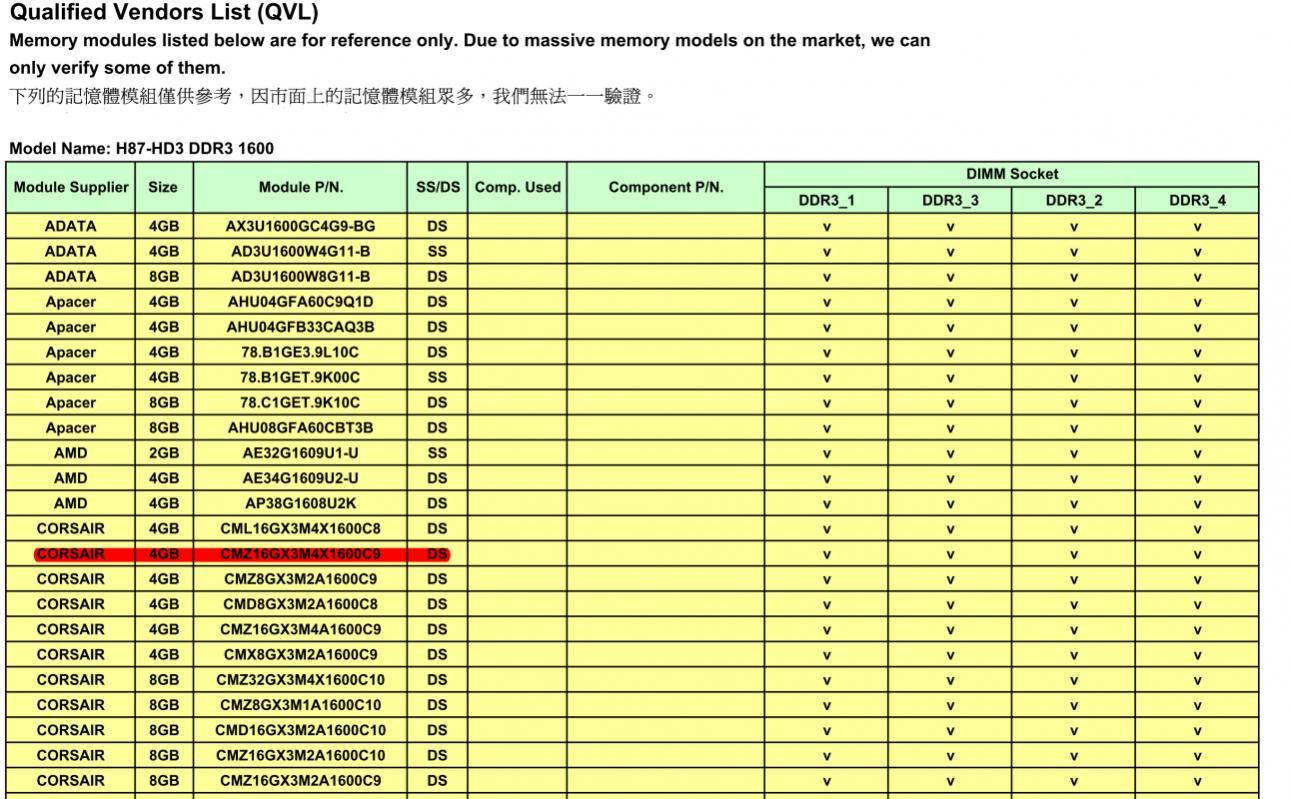Click the 'DDR3_1' column header
Image resolution: width=1291 pixels, height=799 pixels.
[x=826, y=201]
